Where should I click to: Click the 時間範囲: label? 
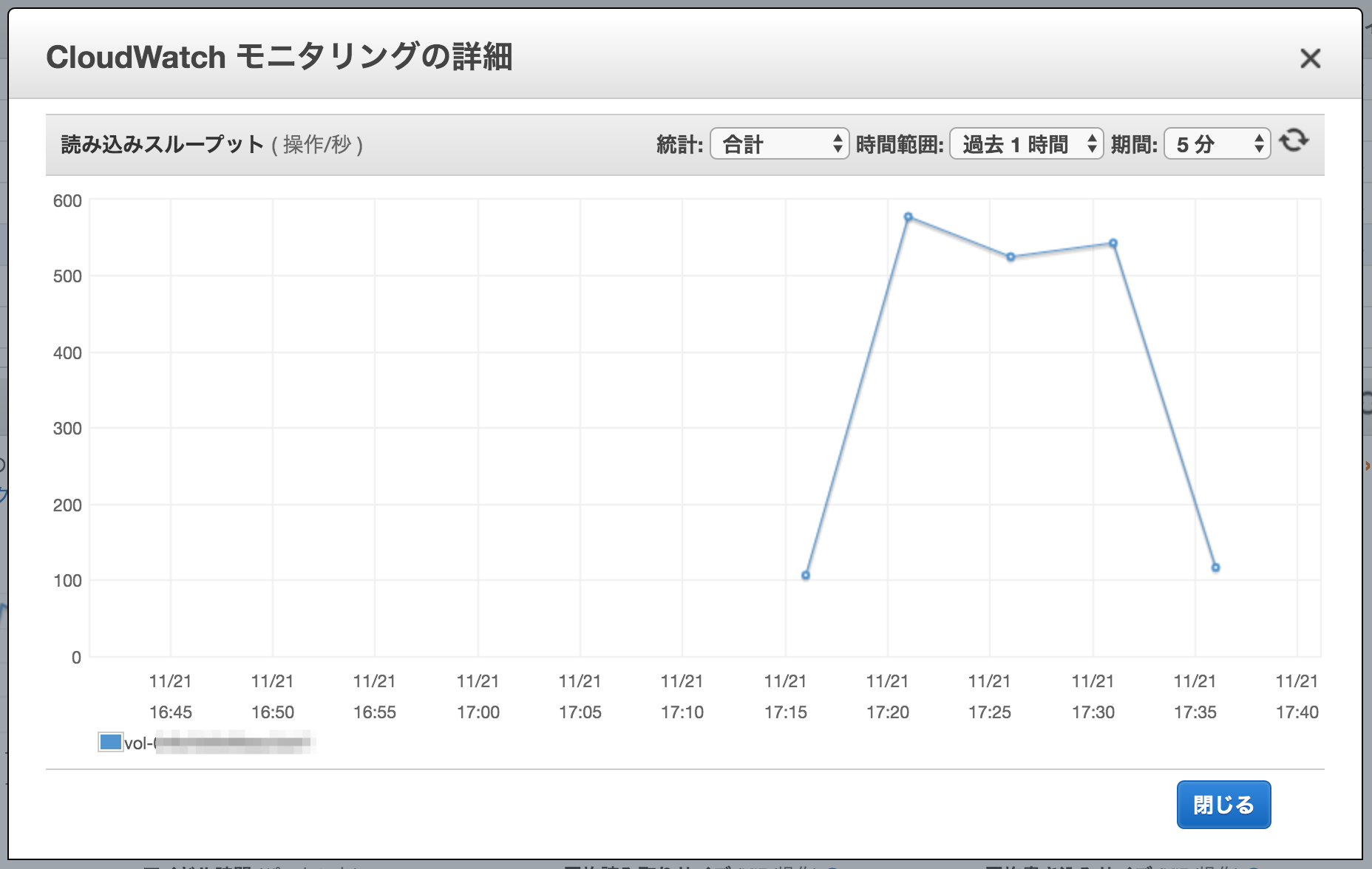899,144
